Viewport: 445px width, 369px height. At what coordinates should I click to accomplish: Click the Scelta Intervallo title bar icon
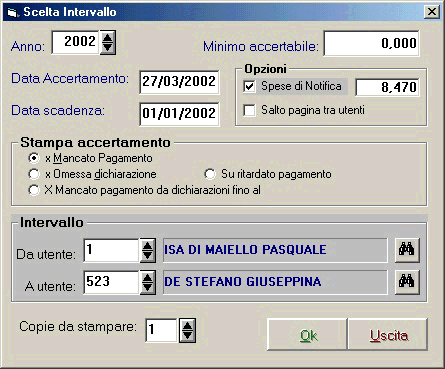click(12, 12)
